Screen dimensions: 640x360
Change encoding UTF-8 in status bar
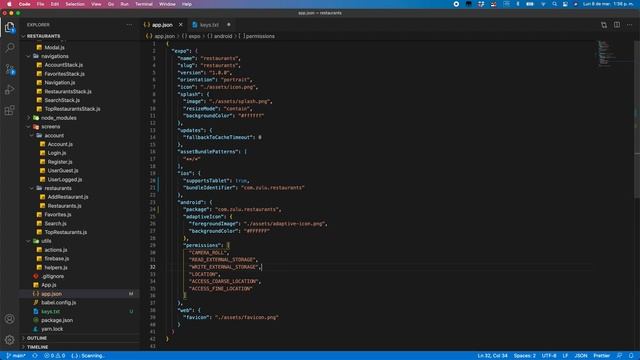(x=549, y=356)
